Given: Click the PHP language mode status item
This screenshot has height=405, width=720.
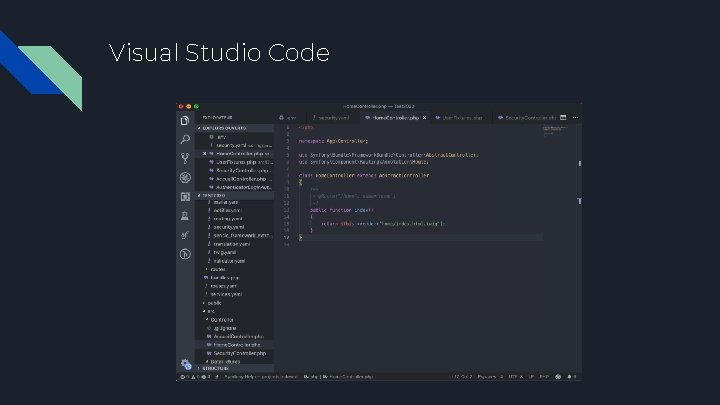Looking at the screenshot, I should [x=544, y=377].
